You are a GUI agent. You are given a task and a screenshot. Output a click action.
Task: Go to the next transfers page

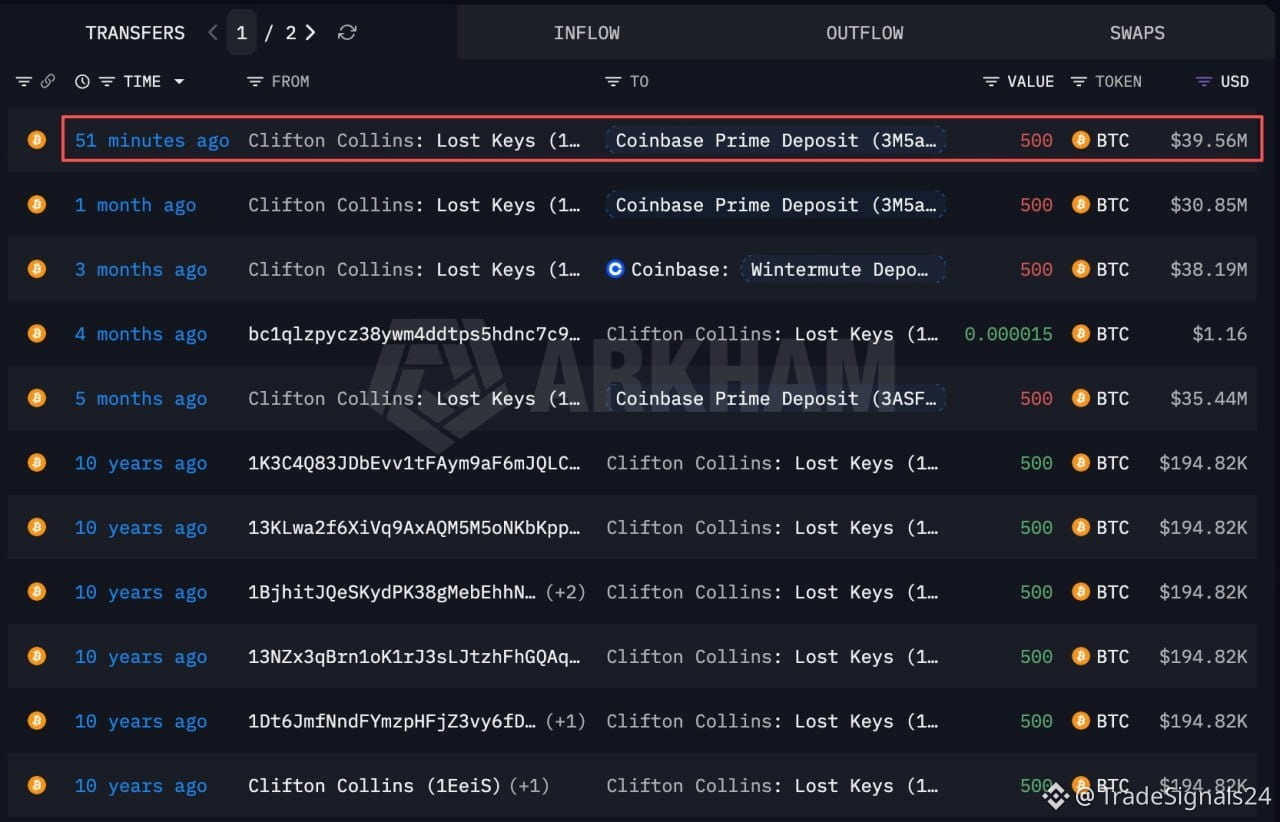tap(311, 33)
